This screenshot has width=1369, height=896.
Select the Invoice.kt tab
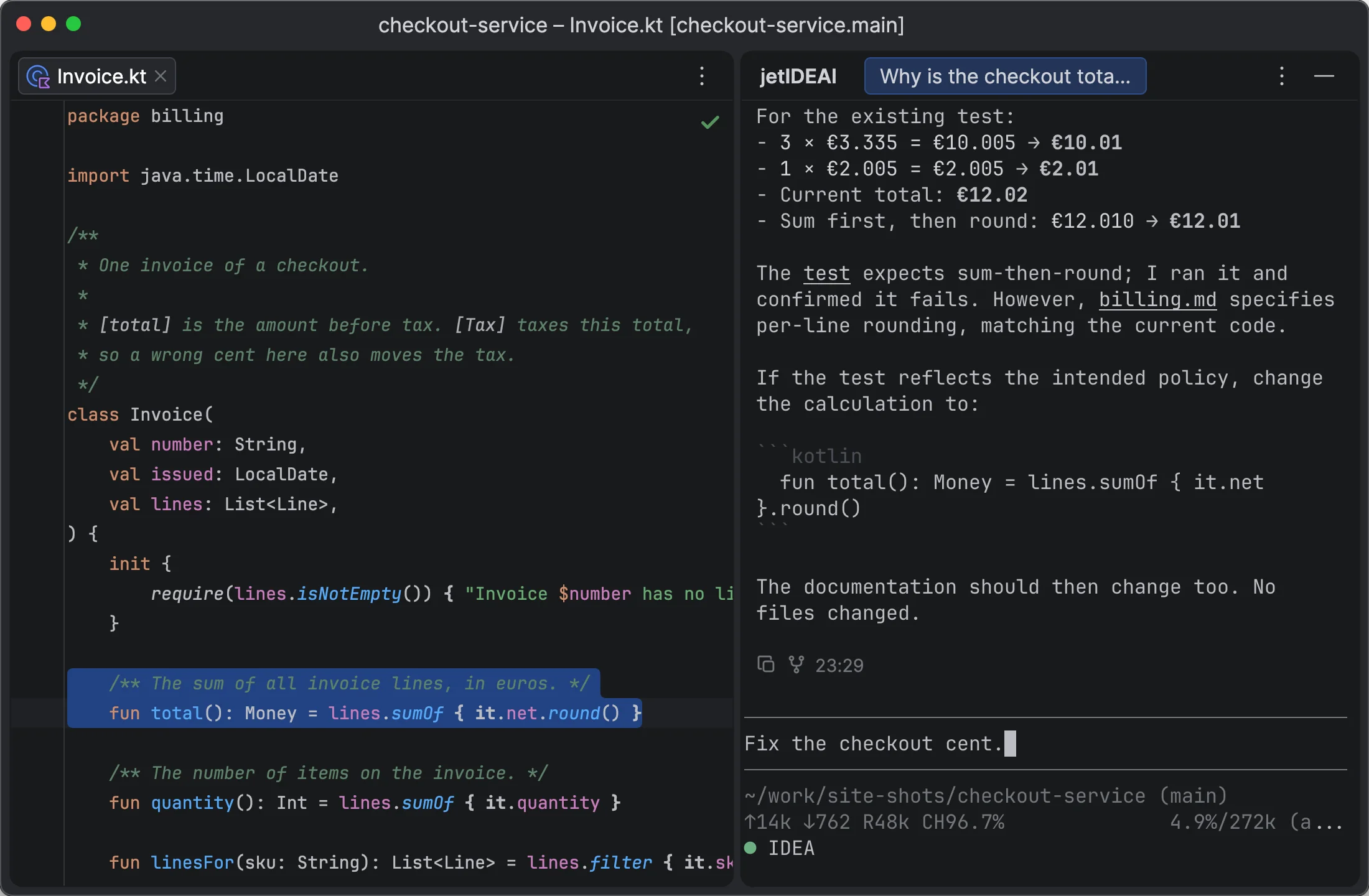[97, 76]
